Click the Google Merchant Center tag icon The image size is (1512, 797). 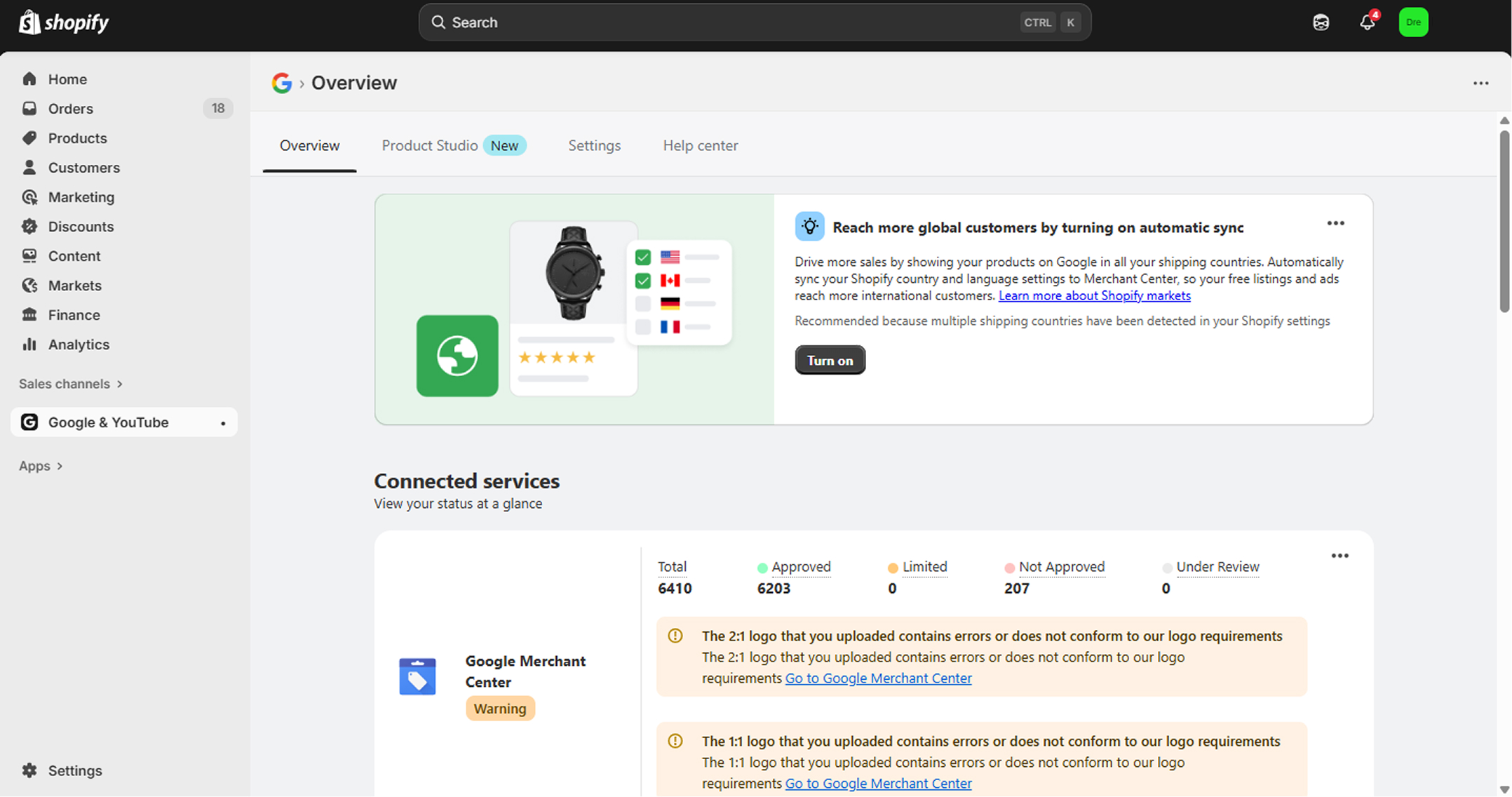coord(417,676)
